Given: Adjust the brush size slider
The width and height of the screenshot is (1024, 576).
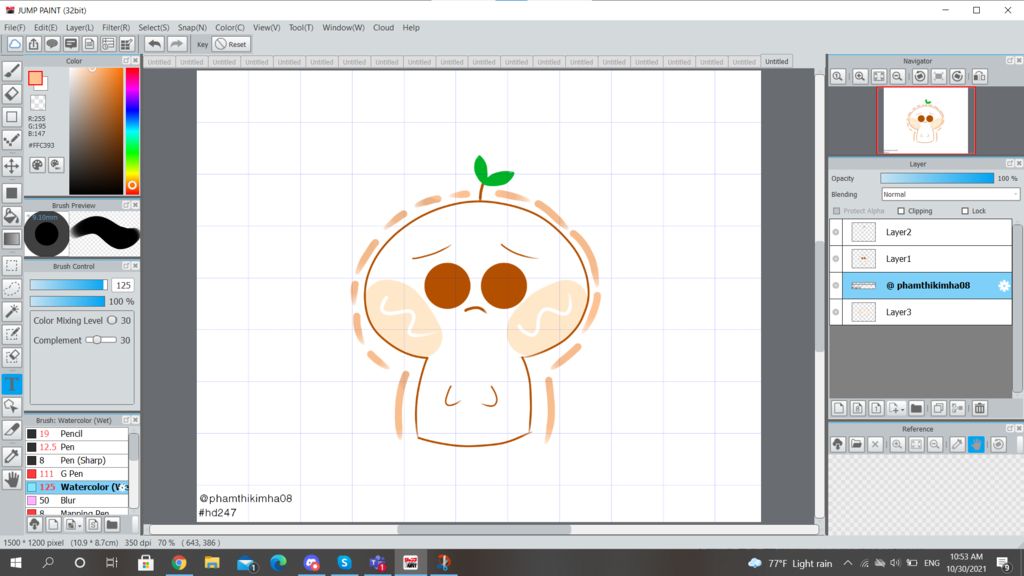Looking at the screenshot, I should (x=69, y=285).
